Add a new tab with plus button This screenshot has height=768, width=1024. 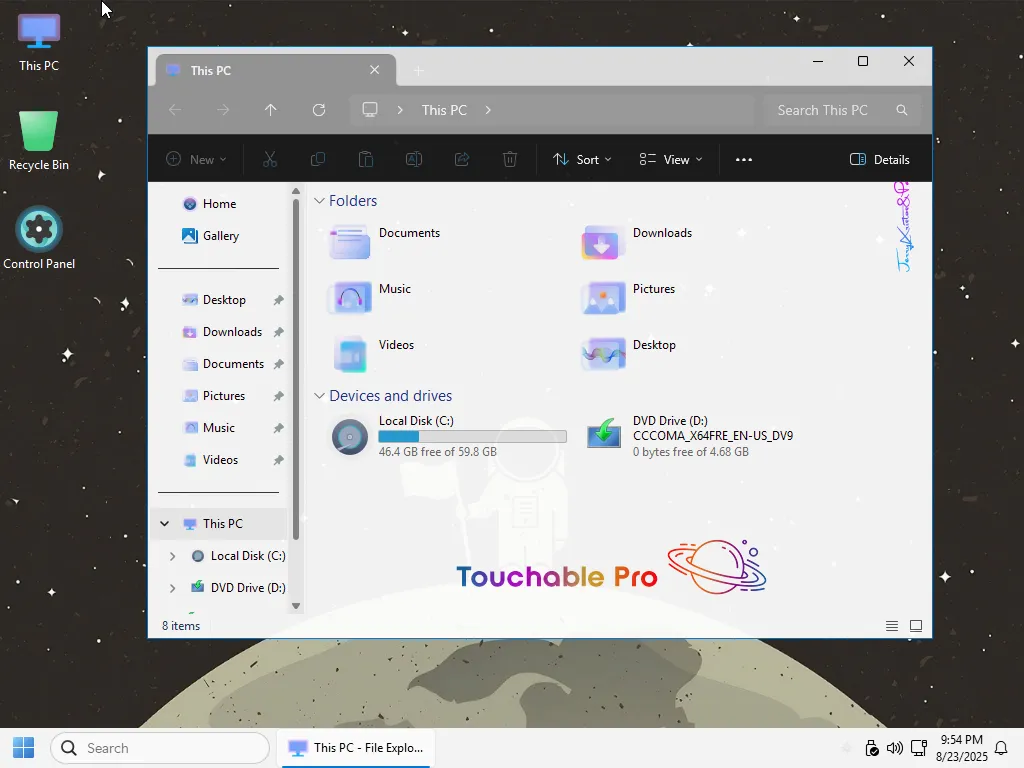click(419, 70)
